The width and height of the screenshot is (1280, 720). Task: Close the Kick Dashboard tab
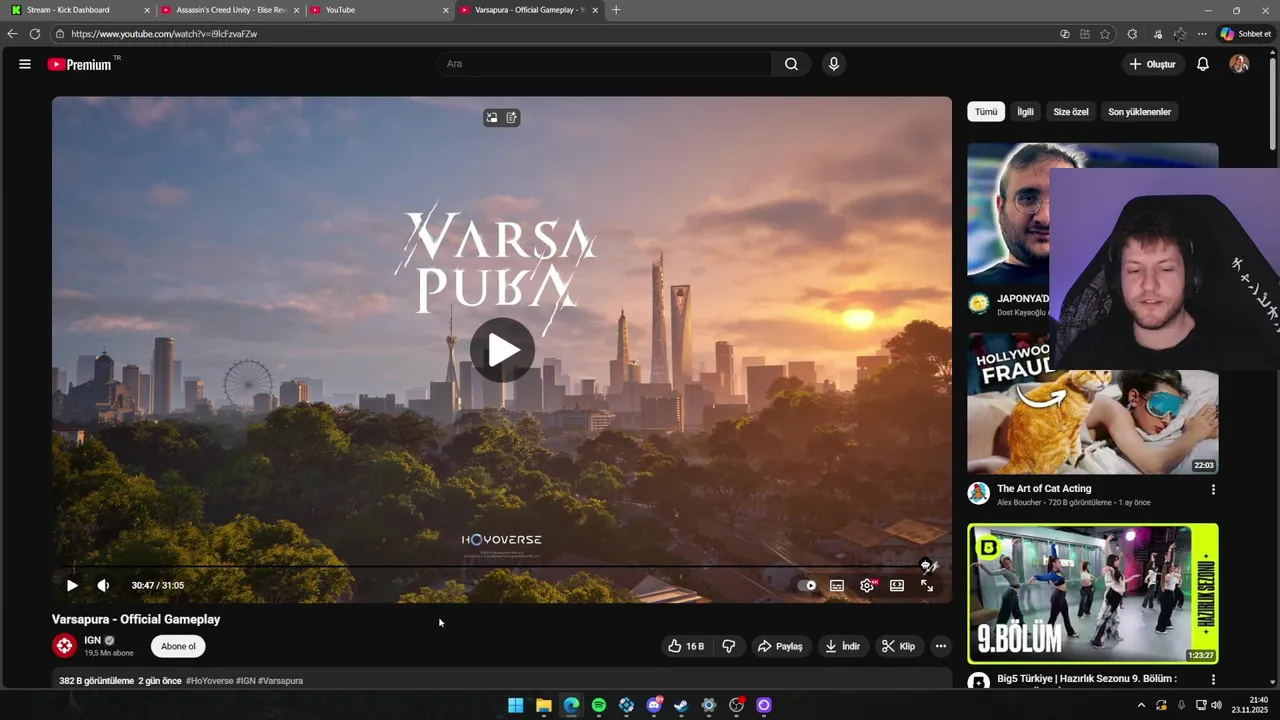click(x=147, y=10)
